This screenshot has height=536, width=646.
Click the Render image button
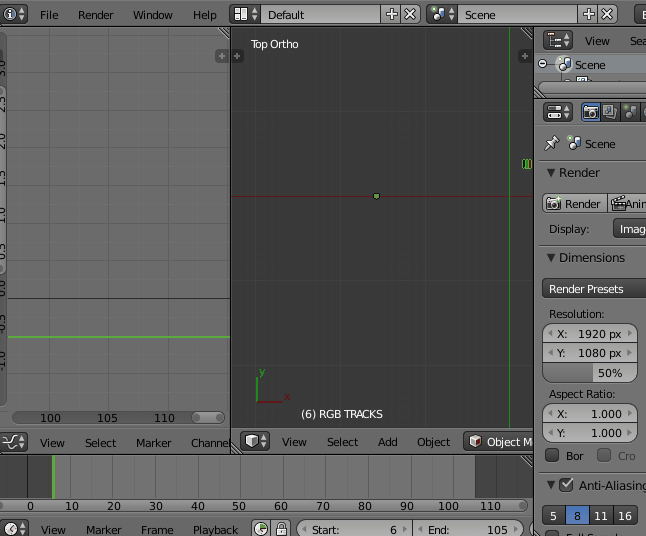(574, 204)
